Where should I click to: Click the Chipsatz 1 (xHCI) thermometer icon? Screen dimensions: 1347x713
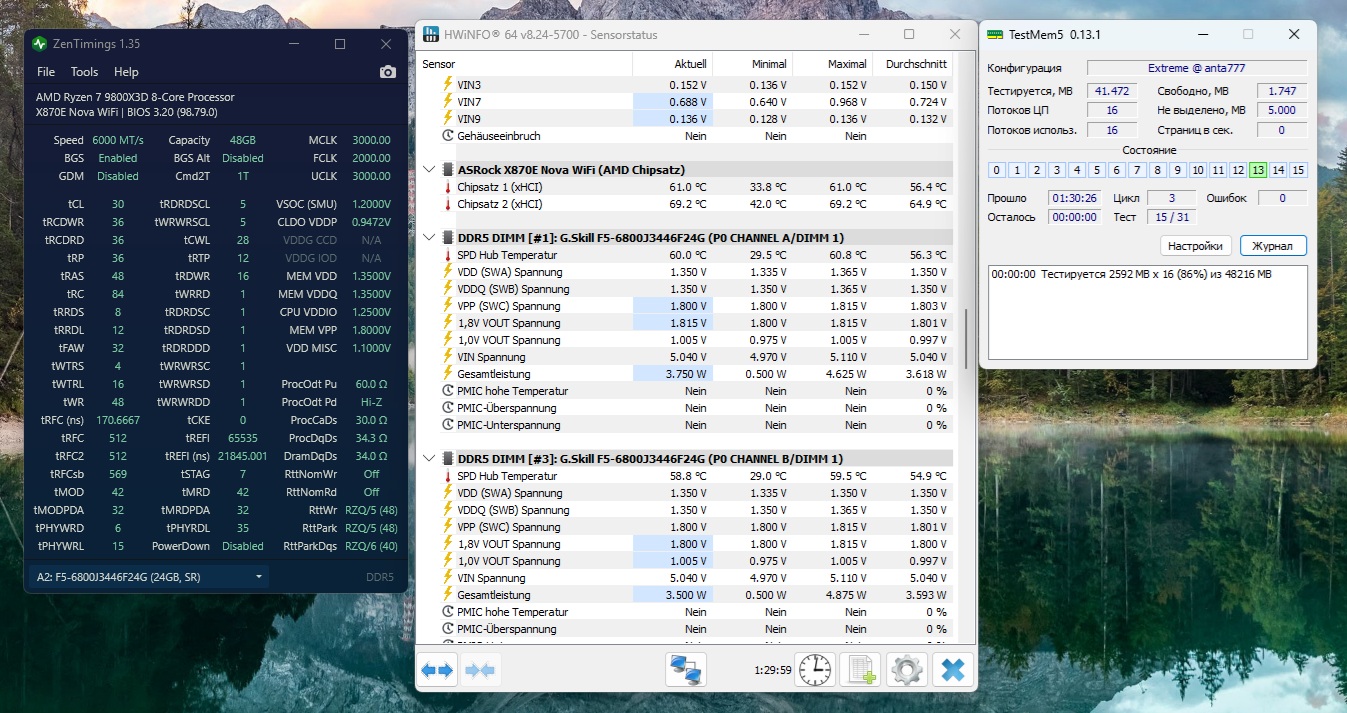(447, 187)
